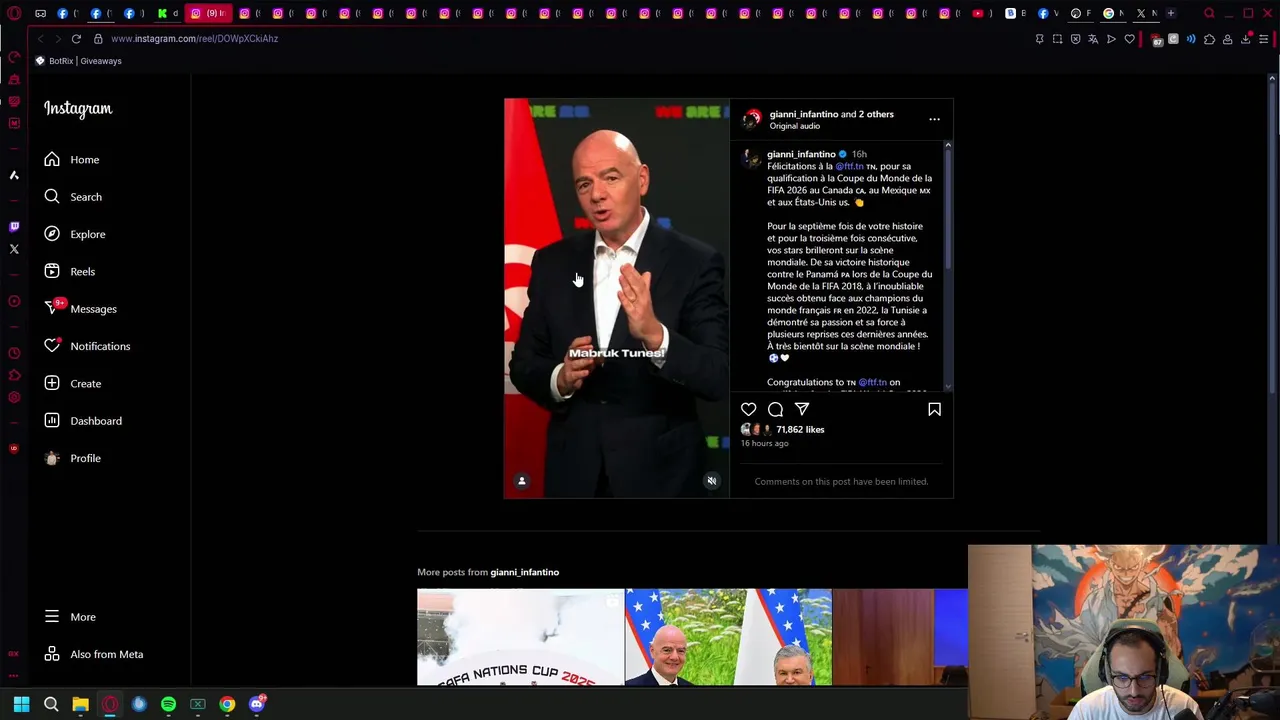Expand the More menu in sidebar
The image size is (1280, 720).
pos(70,617)
